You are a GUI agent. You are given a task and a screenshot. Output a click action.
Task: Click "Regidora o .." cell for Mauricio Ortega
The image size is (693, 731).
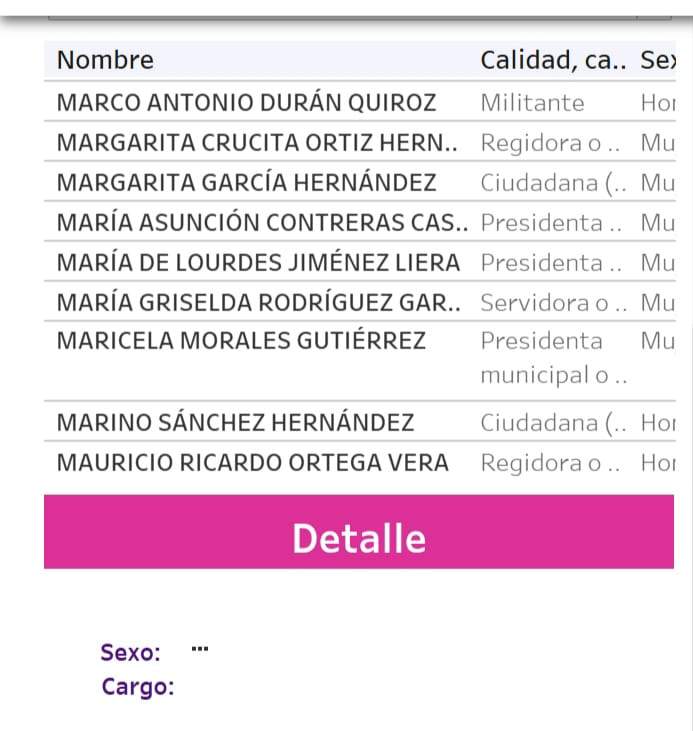550,463
